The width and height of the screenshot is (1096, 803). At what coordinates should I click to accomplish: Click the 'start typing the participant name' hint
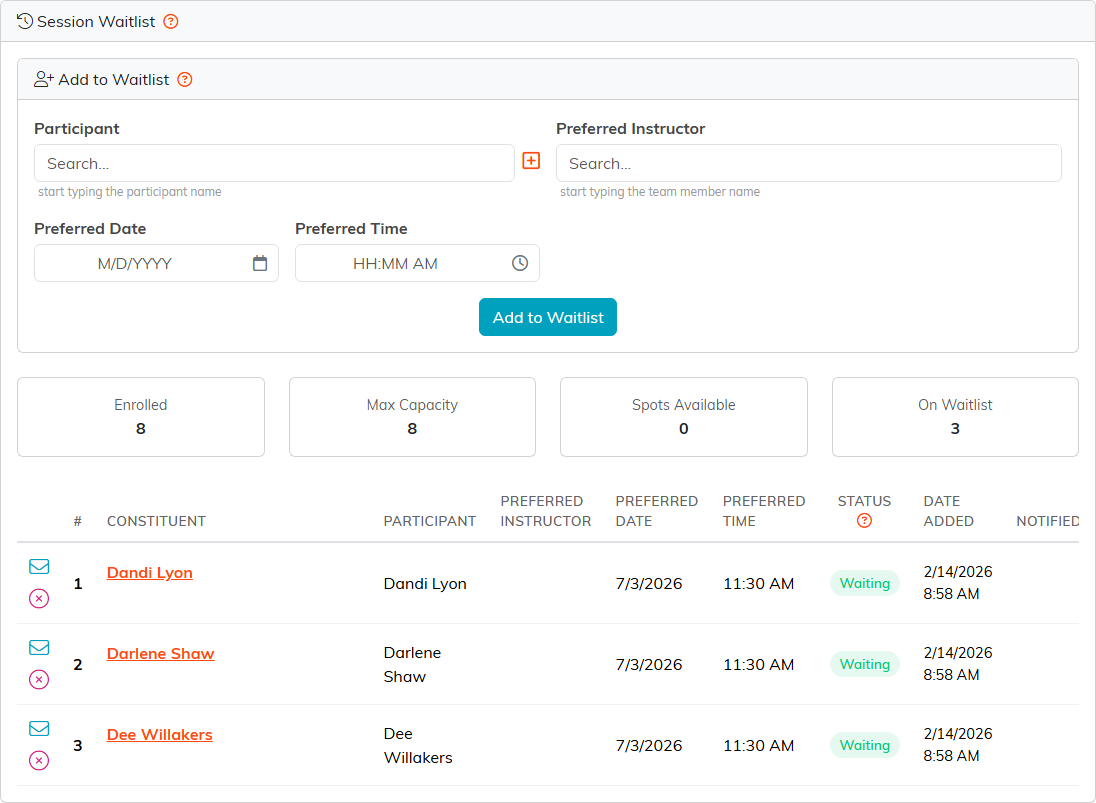[x=130, y=191]
